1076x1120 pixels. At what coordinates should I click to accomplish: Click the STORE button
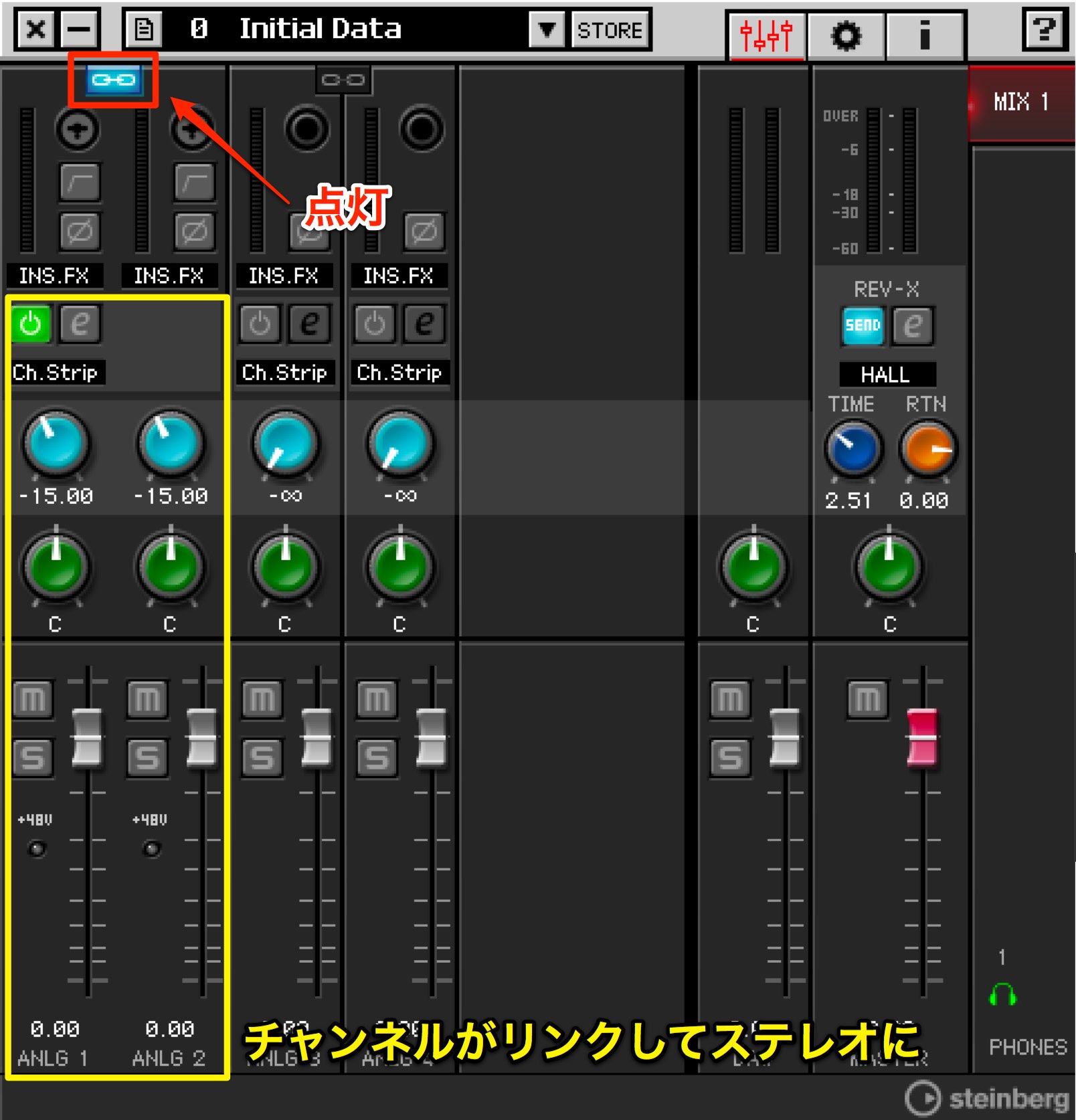click(x=610, y=30)
